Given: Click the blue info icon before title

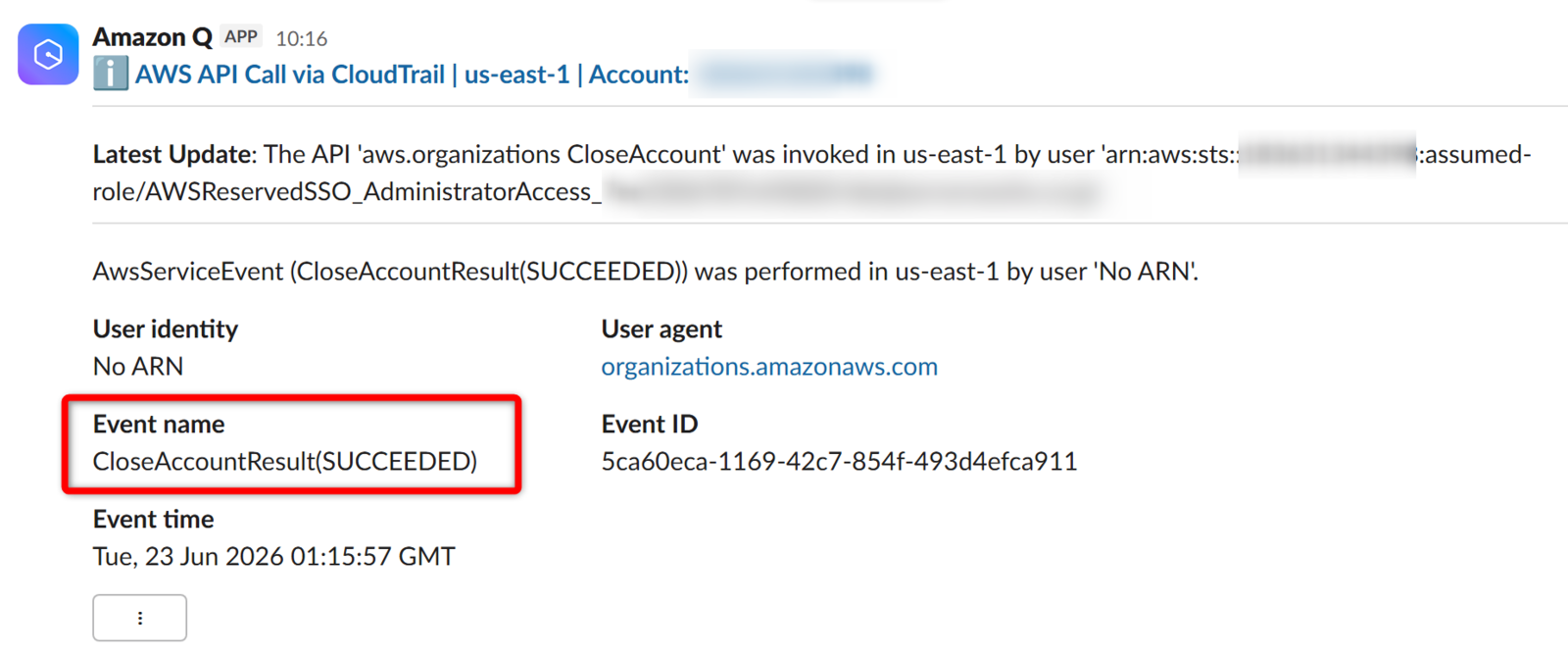Looking at the screenshot, I should (111, 74).
